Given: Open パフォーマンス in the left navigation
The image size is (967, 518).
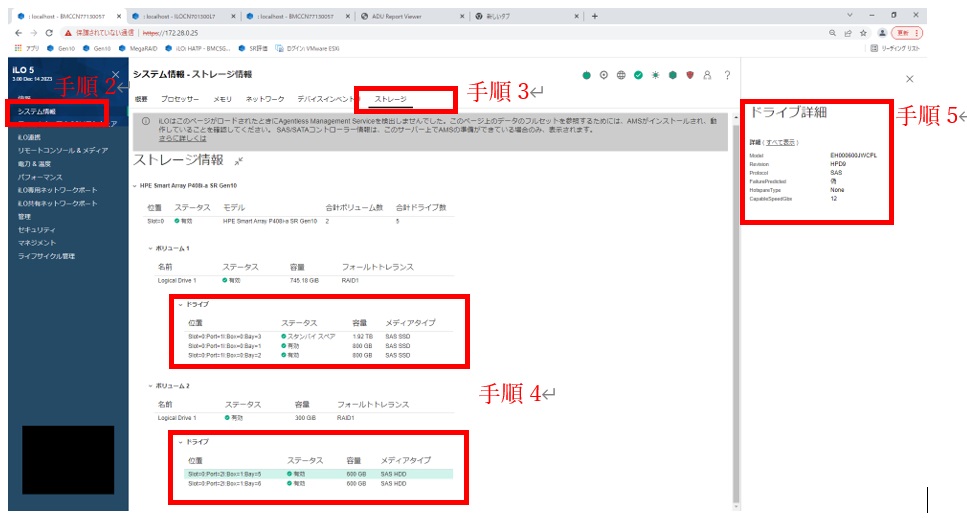Looking at the screenshot, I should pos(40,177).
